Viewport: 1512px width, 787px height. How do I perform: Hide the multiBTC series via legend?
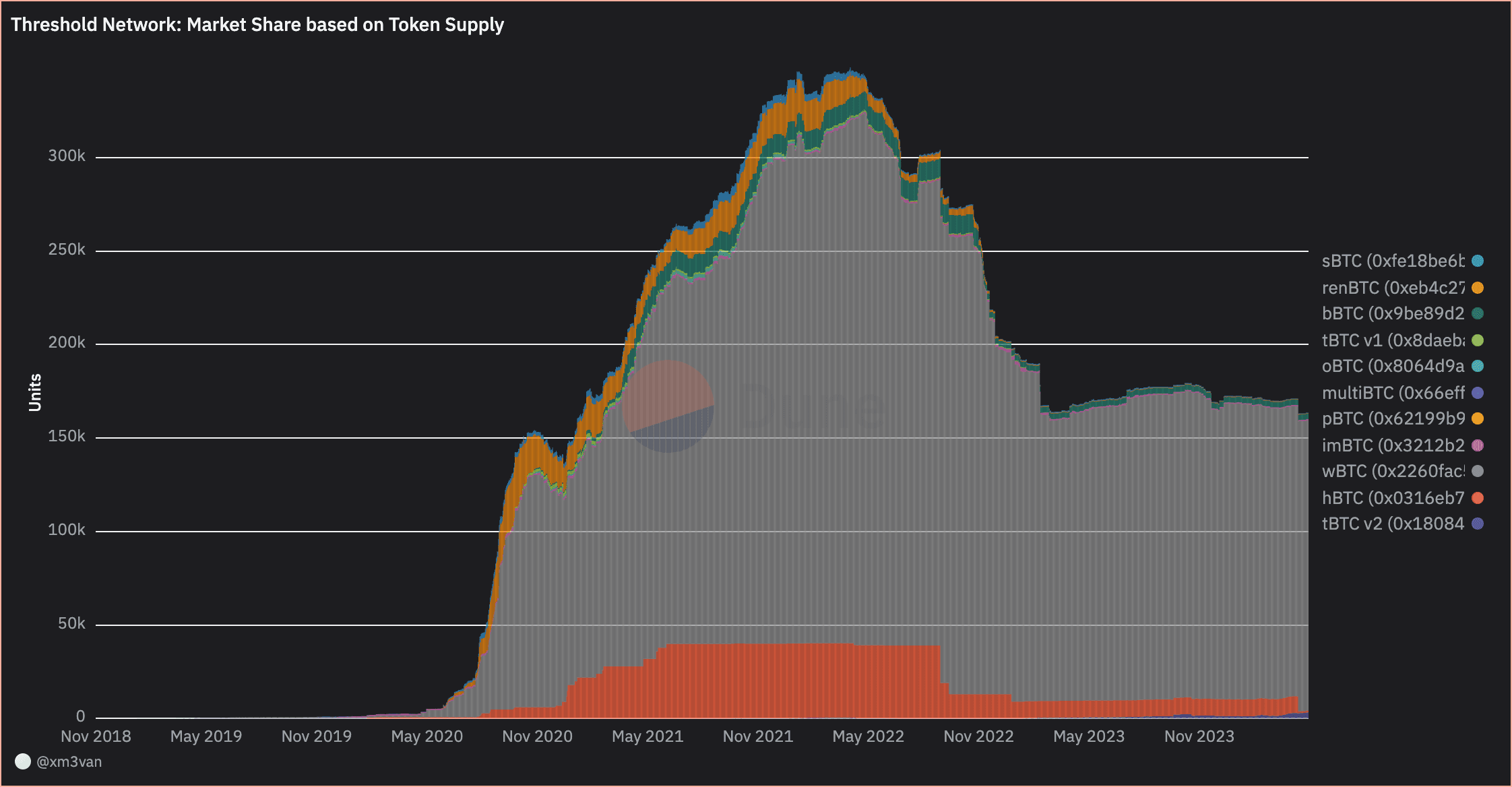[1393, 393]
